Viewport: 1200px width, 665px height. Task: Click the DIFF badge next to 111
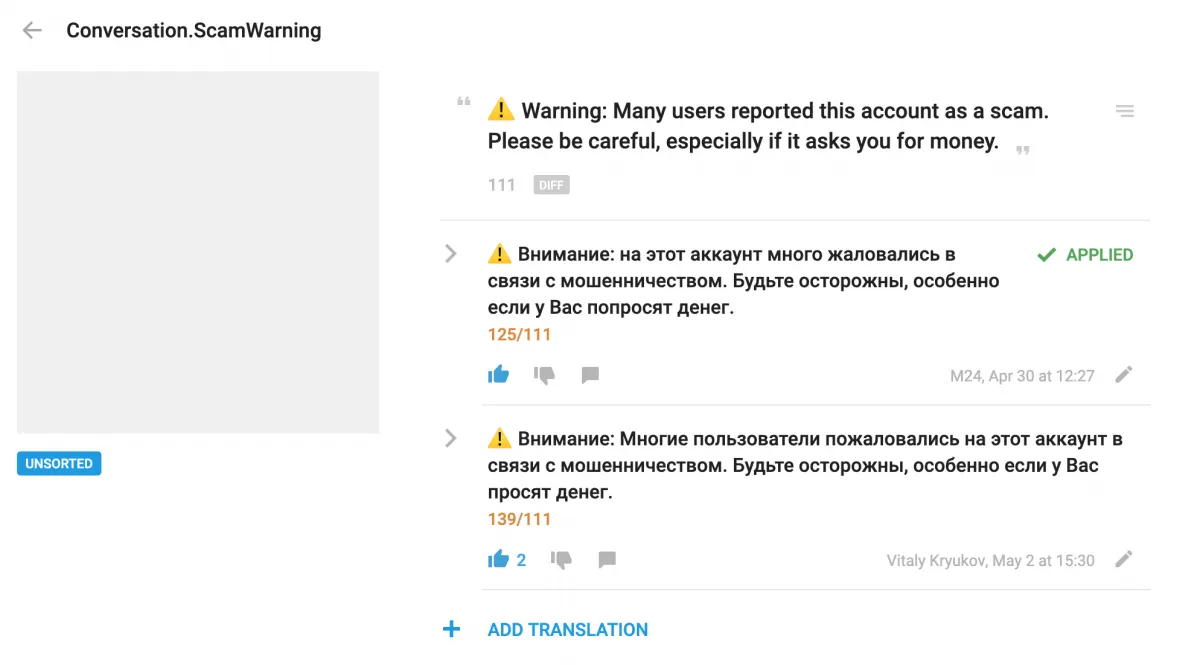552,185
